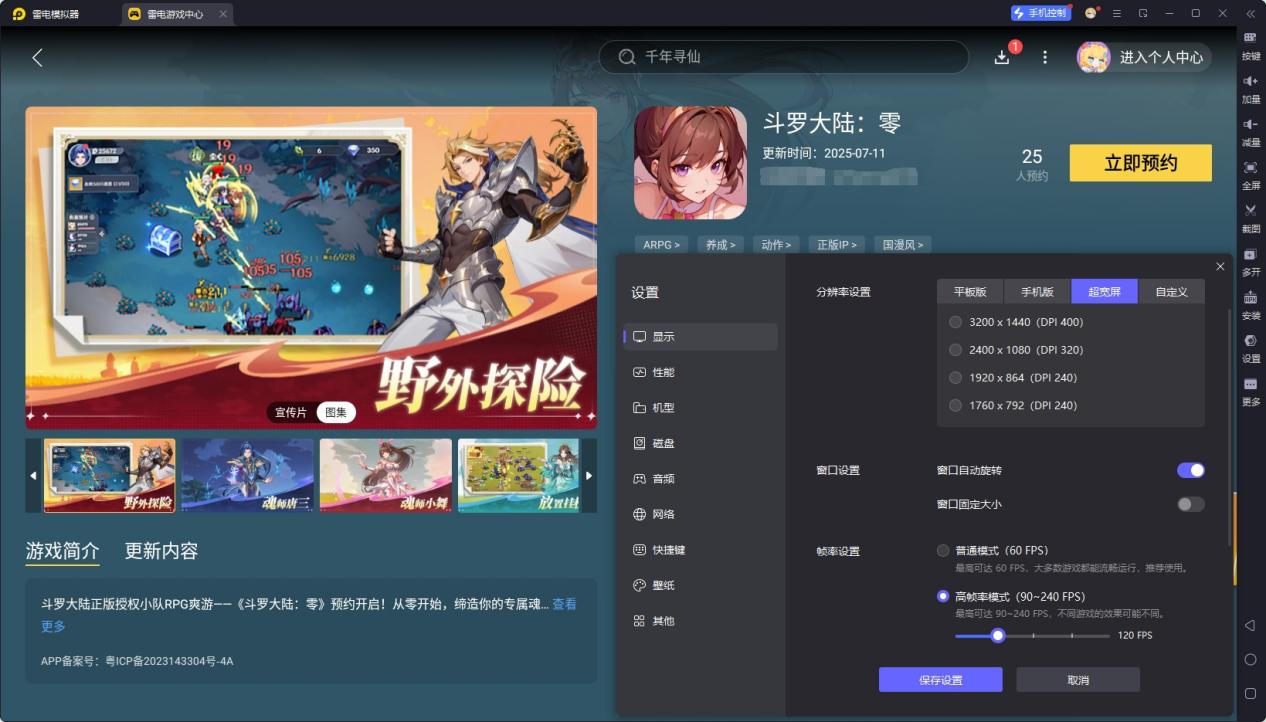Open the 正版IP > tag
1266x722 pixels.
click(x=836, y=244)
